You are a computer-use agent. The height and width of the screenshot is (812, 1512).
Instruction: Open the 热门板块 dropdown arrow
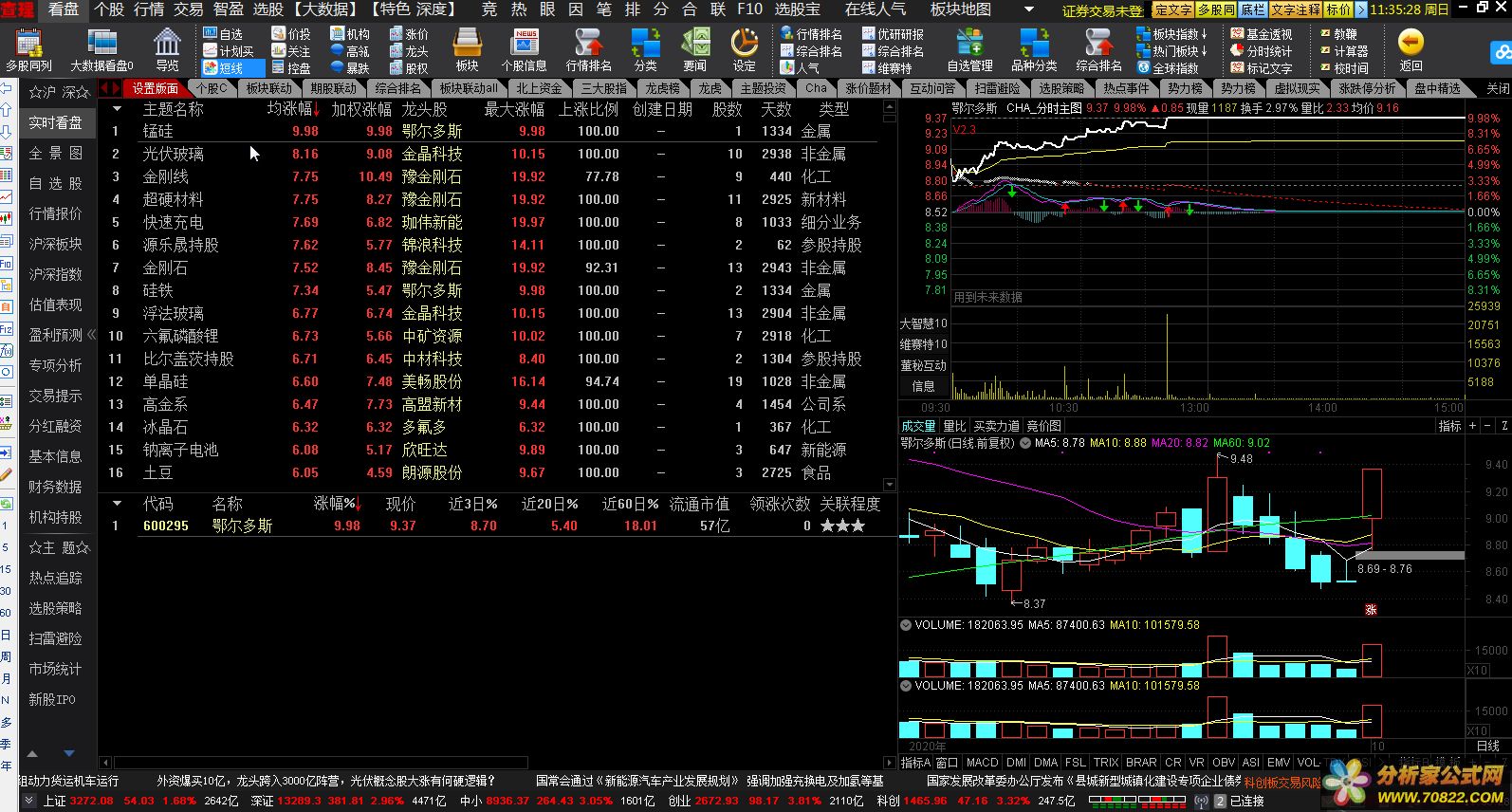point(1205,51)
